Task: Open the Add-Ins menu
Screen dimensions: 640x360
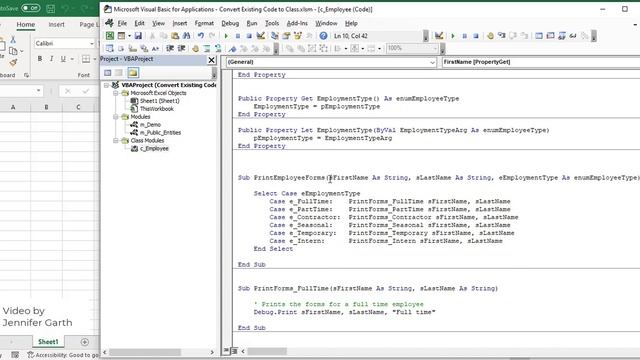Action: click(297, 23)
